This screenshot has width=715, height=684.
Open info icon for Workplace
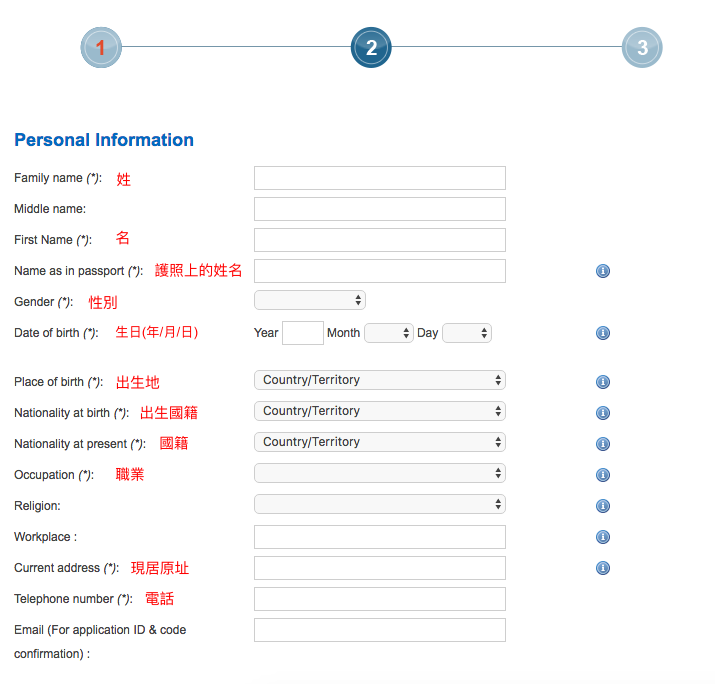(603, 537)
